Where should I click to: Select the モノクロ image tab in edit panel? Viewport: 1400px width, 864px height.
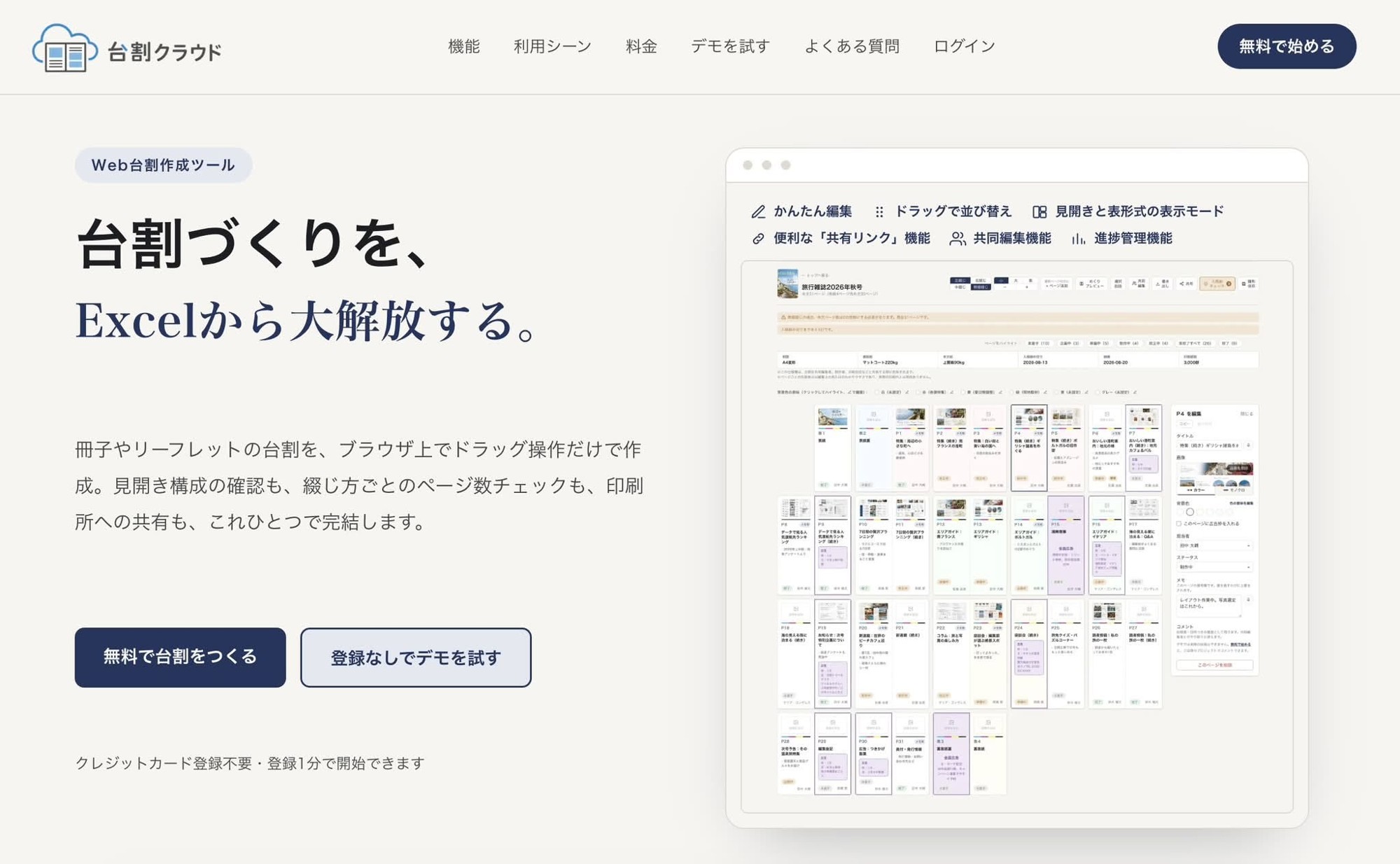[1234, 490]
